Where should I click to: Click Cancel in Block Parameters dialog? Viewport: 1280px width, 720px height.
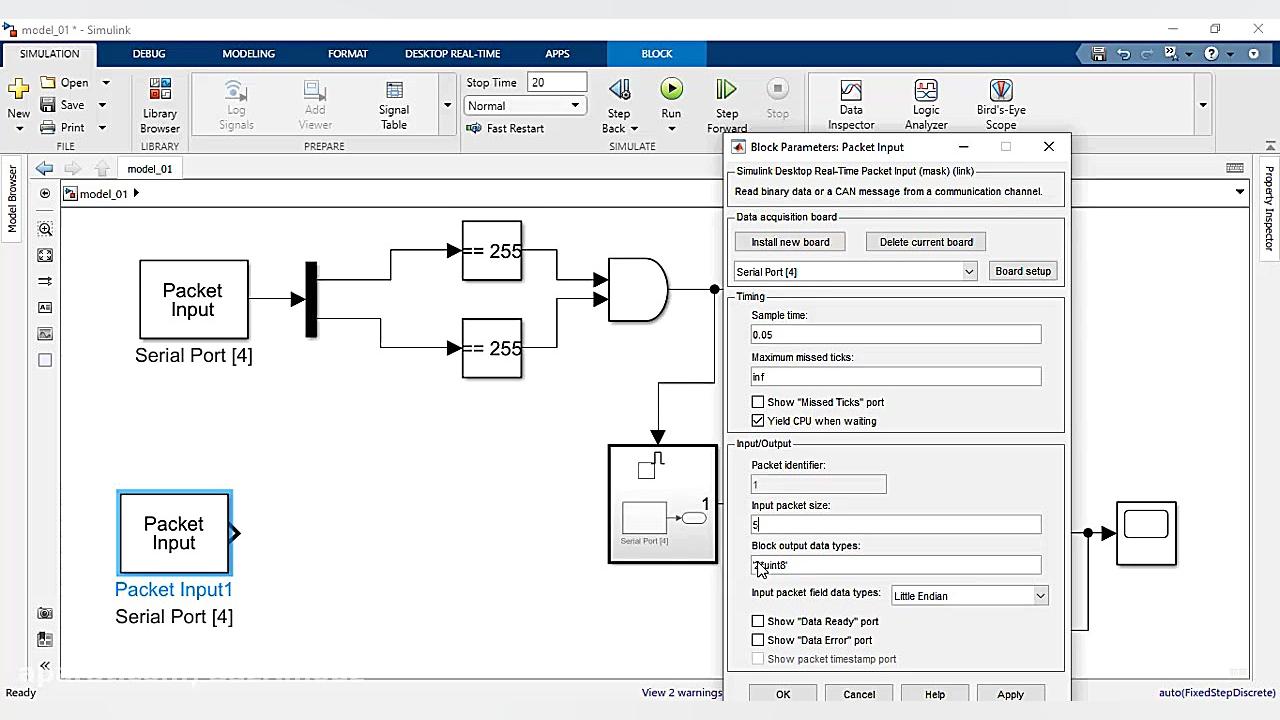[x=859, y=694]
